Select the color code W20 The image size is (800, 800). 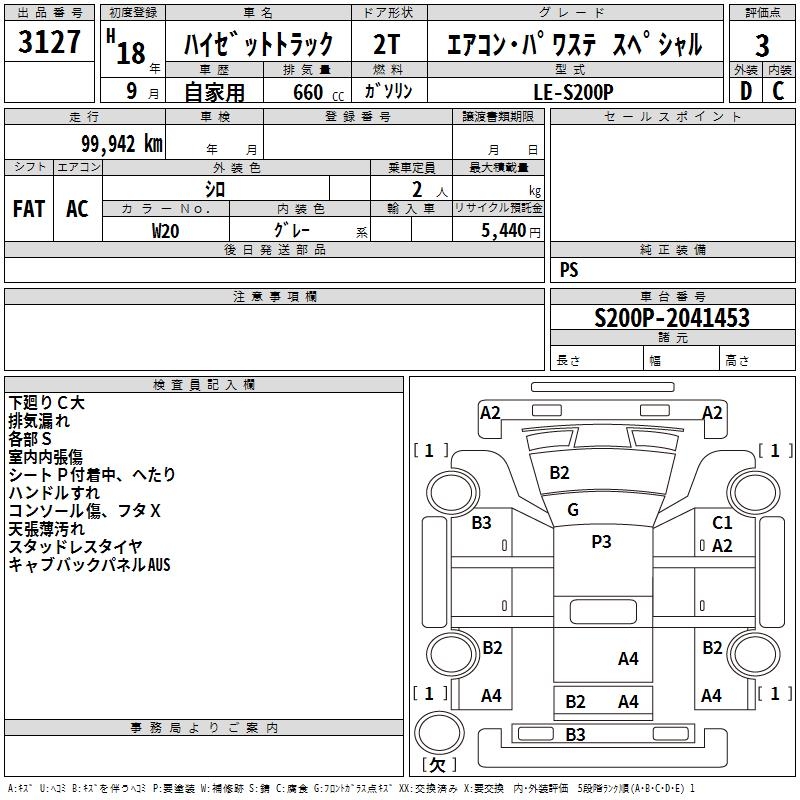(x=165, y=230)
